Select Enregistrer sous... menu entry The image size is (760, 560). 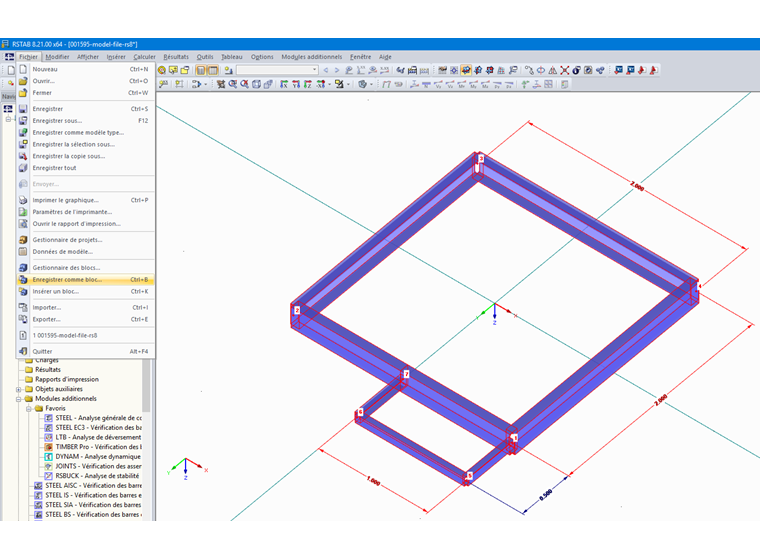(x=85, y=121)
